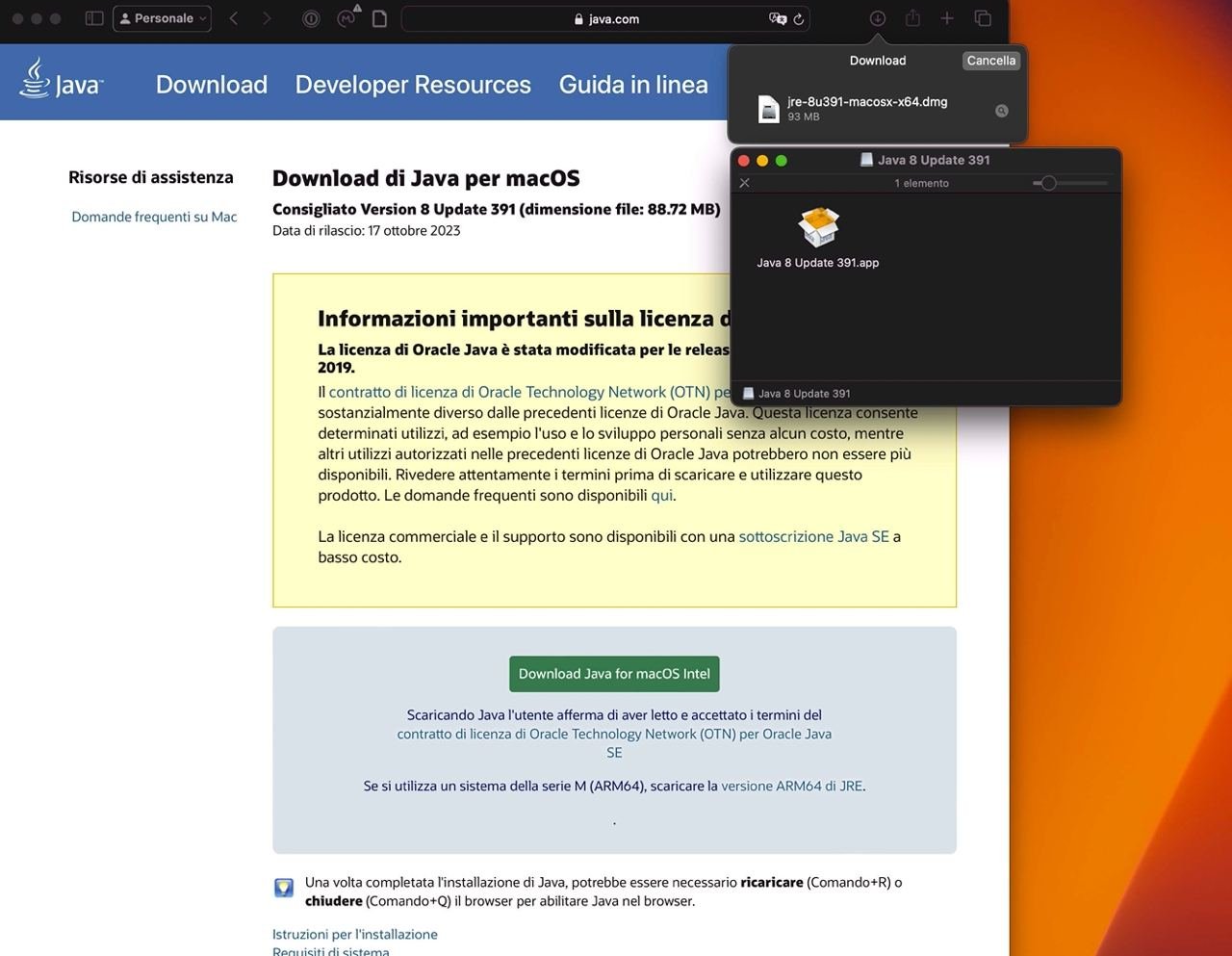Screen dimensions: 1232x956
Task: Click the java.com address bar
Action: click(x=605, y=18)
